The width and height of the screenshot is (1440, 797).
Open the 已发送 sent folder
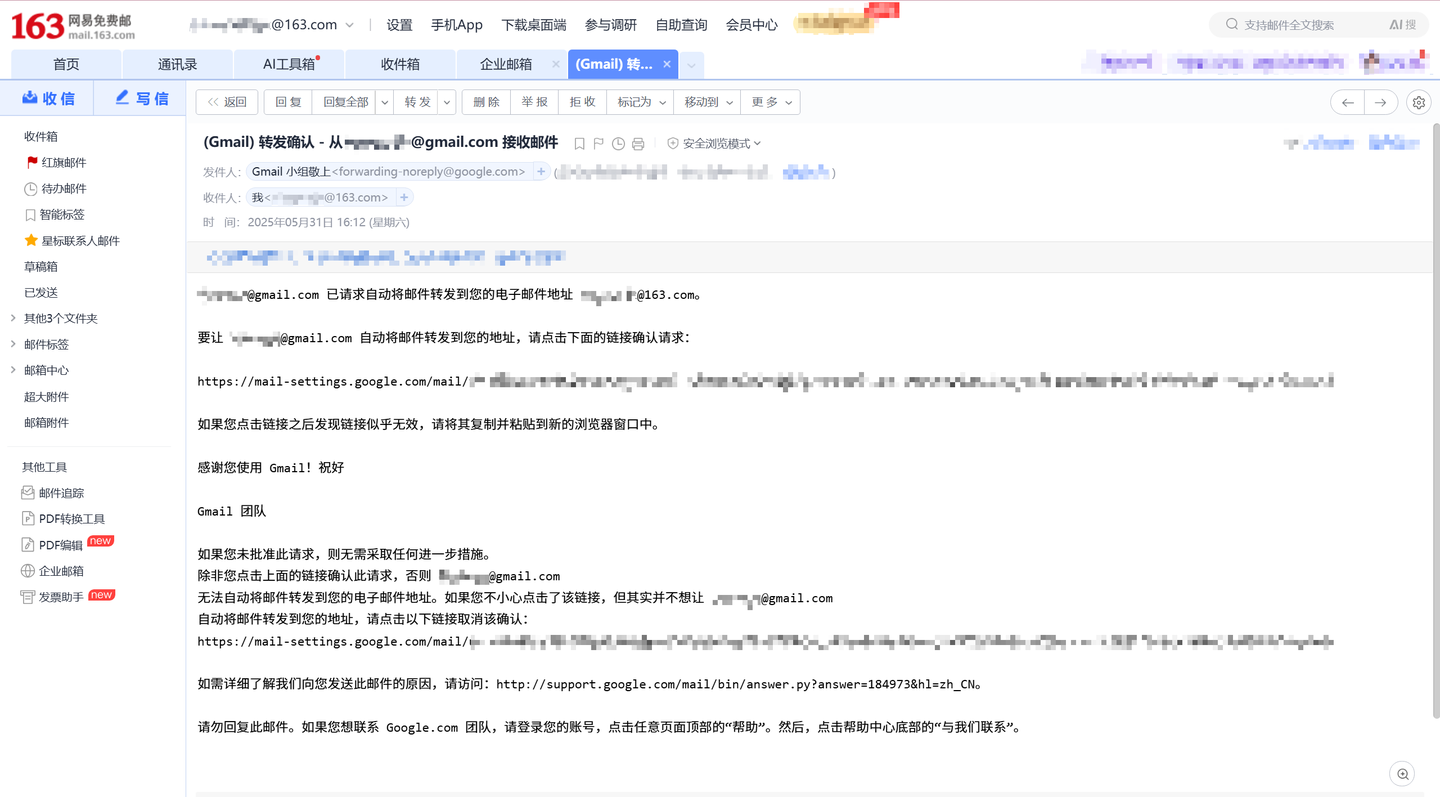click(41, 293)
